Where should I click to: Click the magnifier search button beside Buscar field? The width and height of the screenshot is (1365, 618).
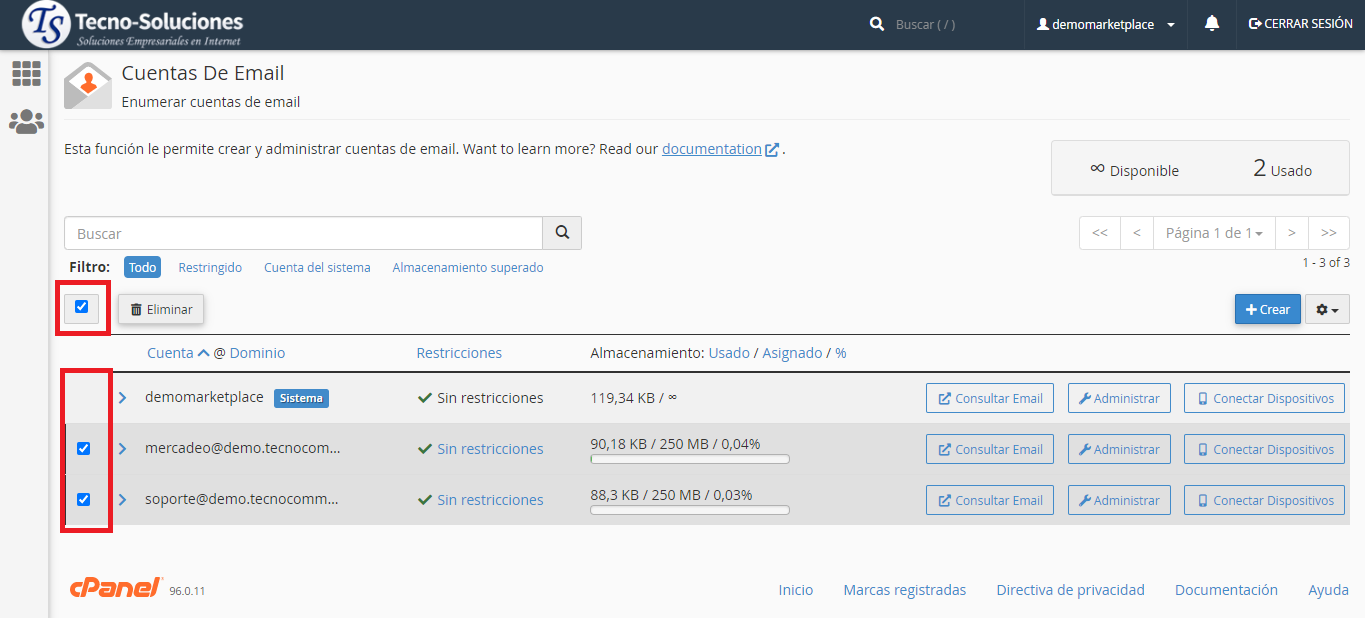(x=562, y=233)
